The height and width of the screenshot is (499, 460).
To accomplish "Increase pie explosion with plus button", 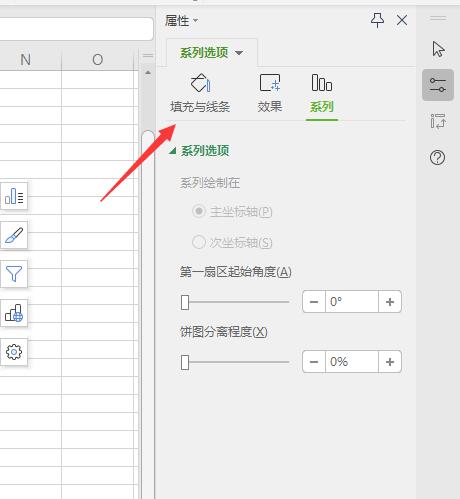I will pyautogui.click(x=390, y=362).
